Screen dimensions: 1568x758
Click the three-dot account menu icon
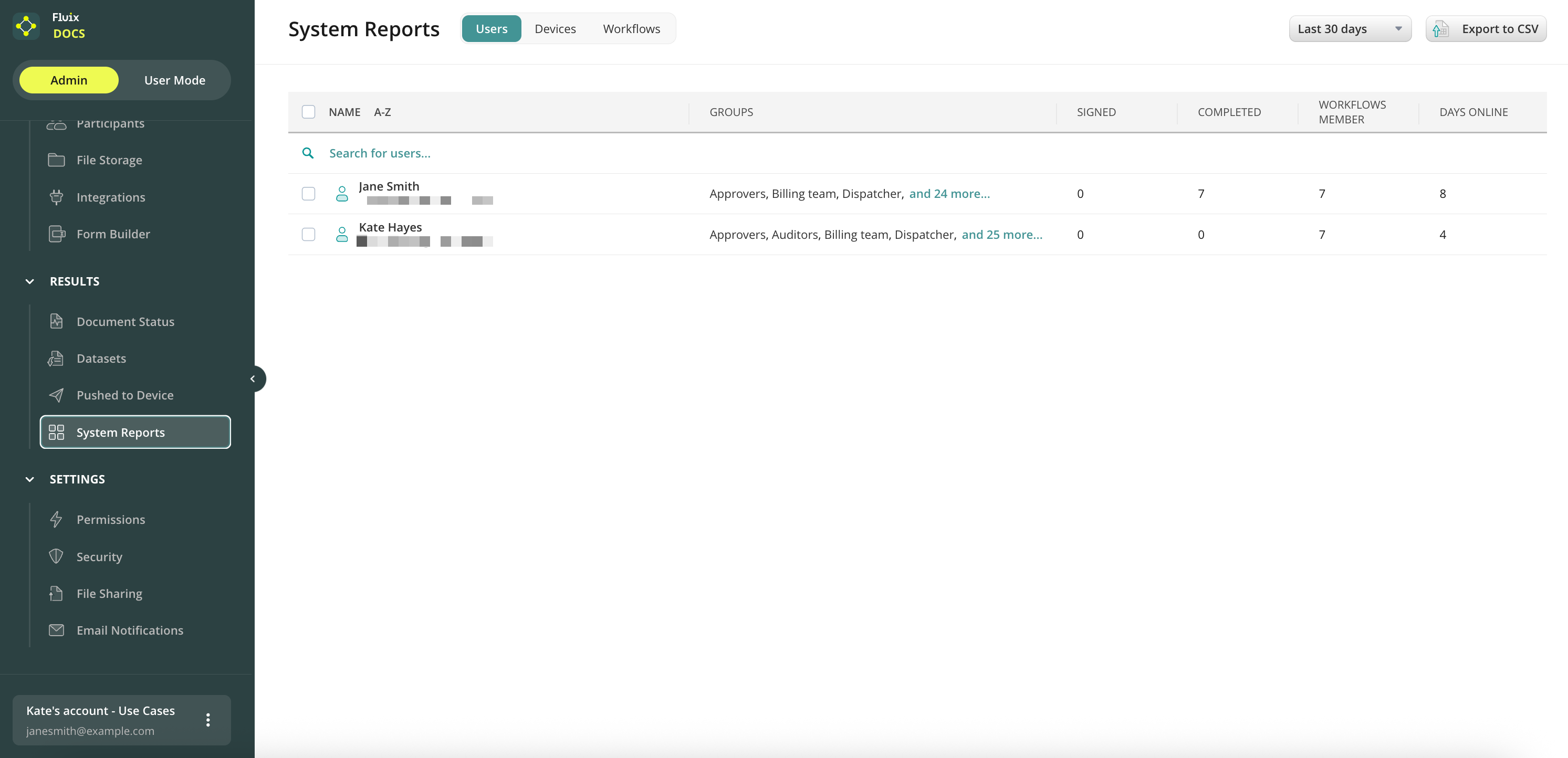(208, 720)
